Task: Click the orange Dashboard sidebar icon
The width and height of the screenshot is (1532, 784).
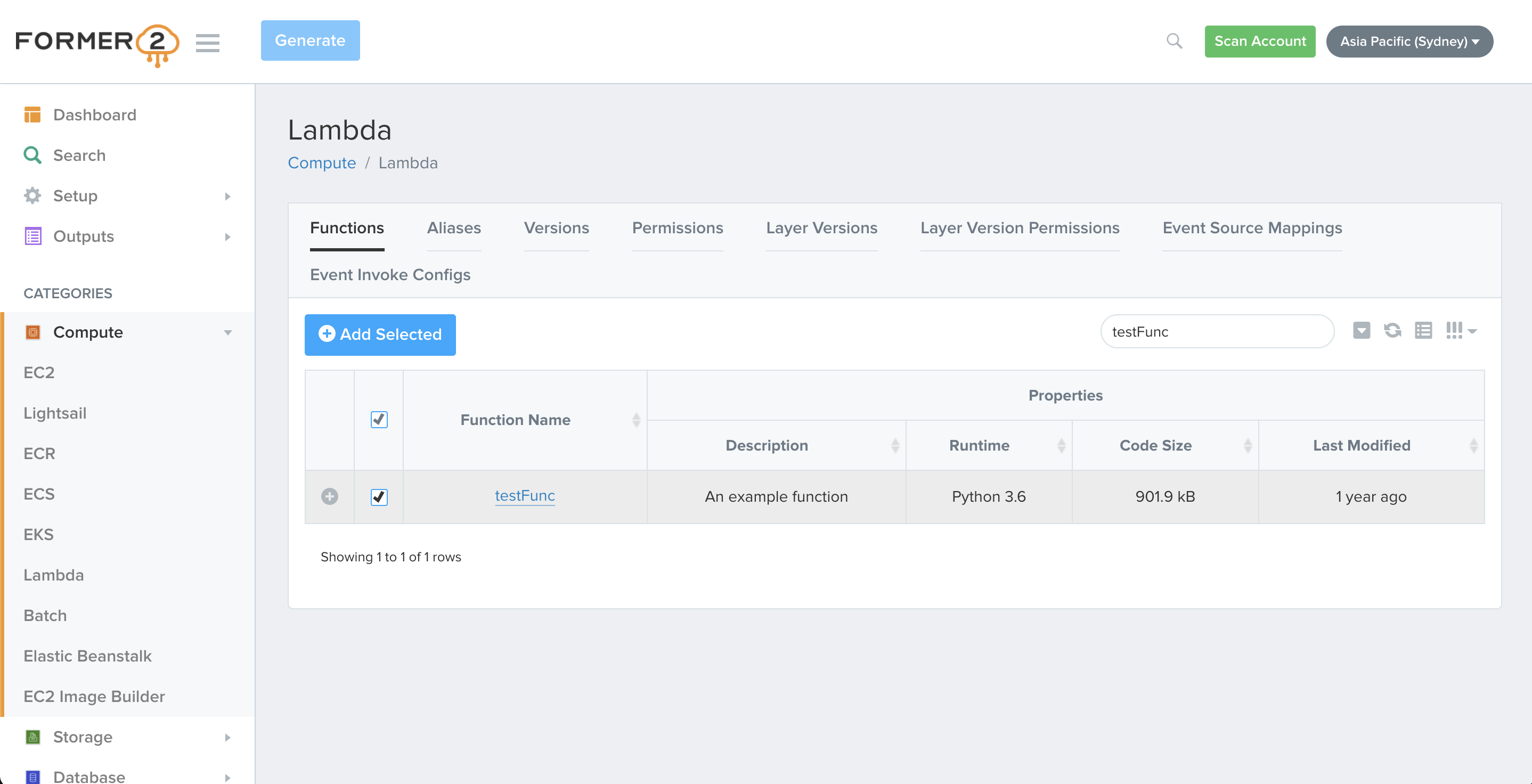Action: (33, 114)
